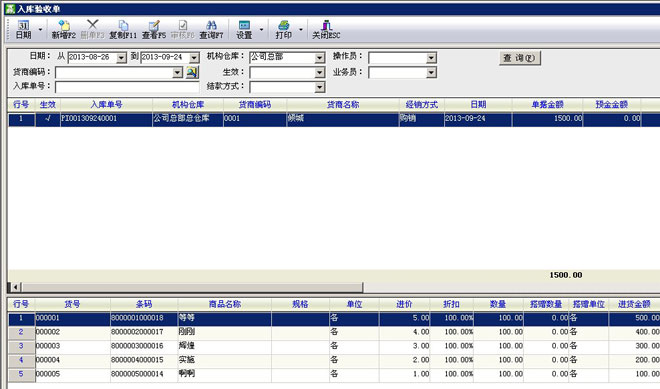
Task: Open the 操作员 dropdown list
Action: pyautogui.click(x=431, y=58)
